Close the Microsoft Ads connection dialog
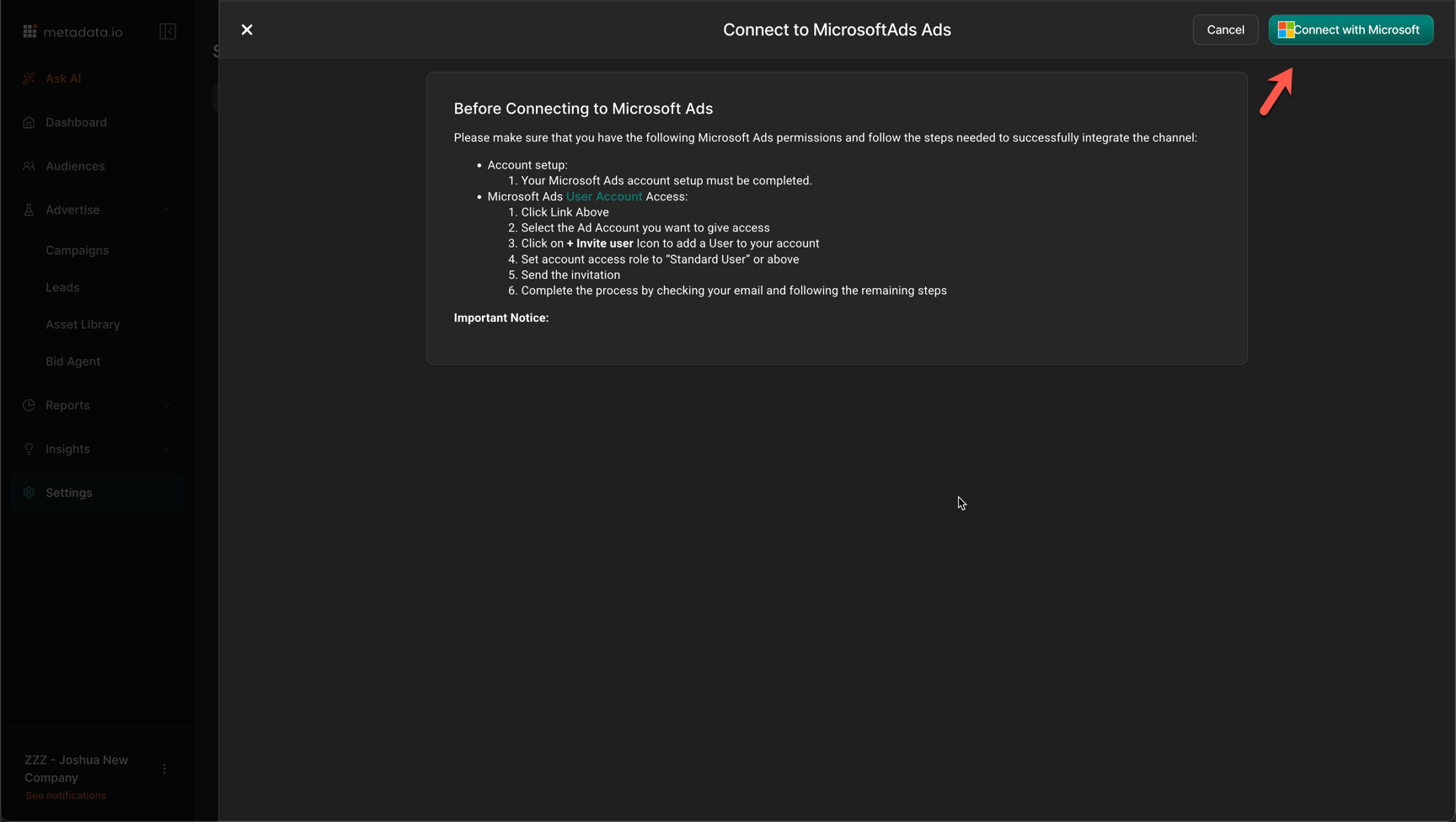This screenshot has width=1456, height=822. click(x=247, y=29)
